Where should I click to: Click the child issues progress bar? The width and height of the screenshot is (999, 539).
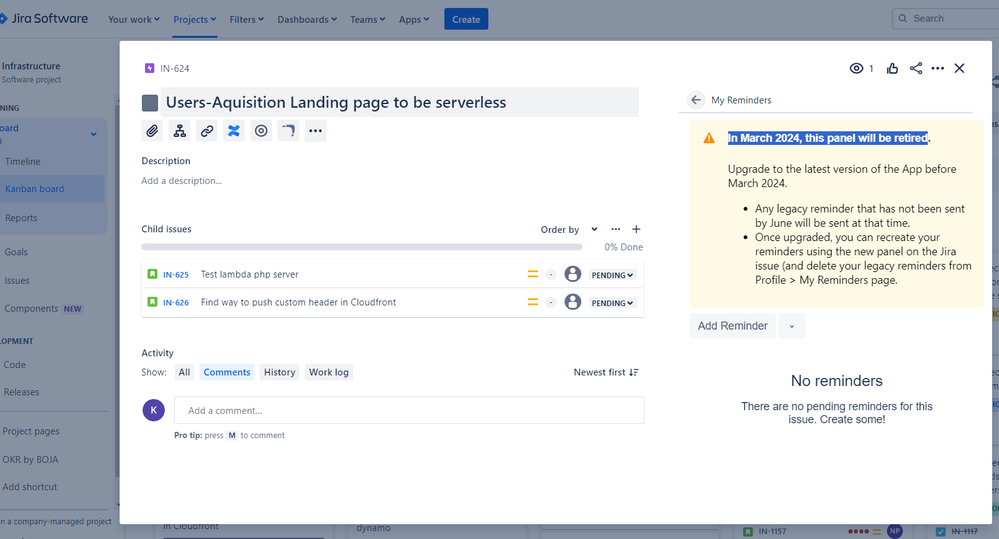[x=362, y=247]
